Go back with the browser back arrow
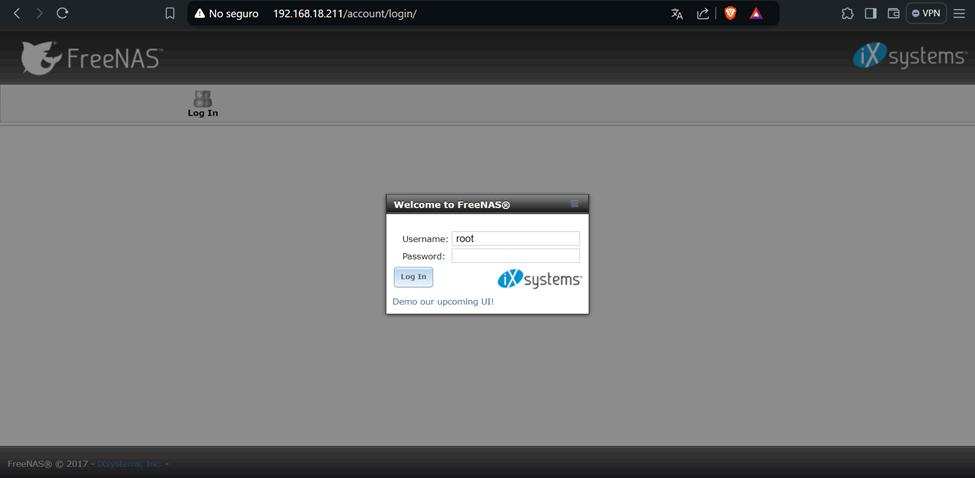The image size is (975, 478). [17, 13]
